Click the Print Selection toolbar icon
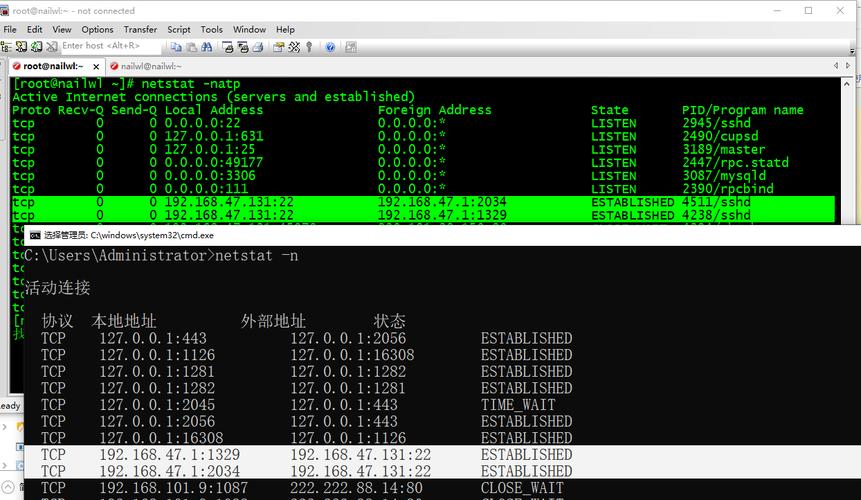This screenshot has height=500, width=861. pyautogui.click(x=243, y=47)
